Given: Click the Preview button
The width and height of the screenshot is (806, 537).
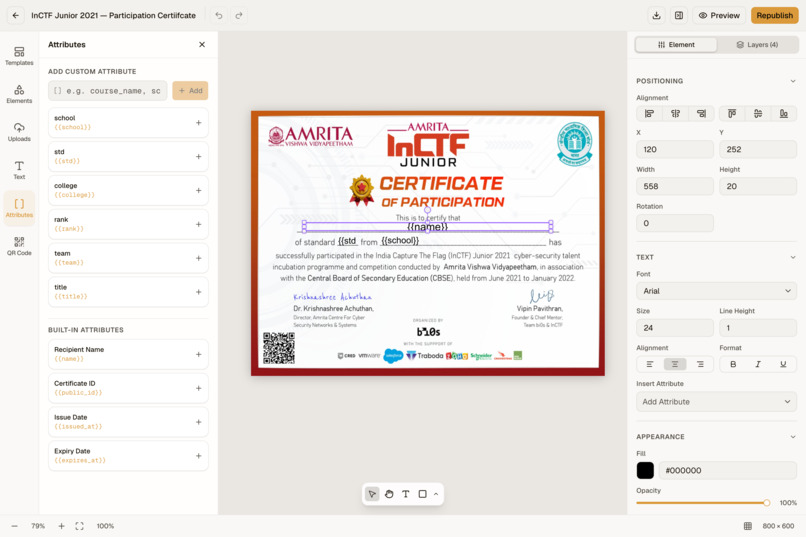Looking at the screenshot, I should tap(719, 15).
